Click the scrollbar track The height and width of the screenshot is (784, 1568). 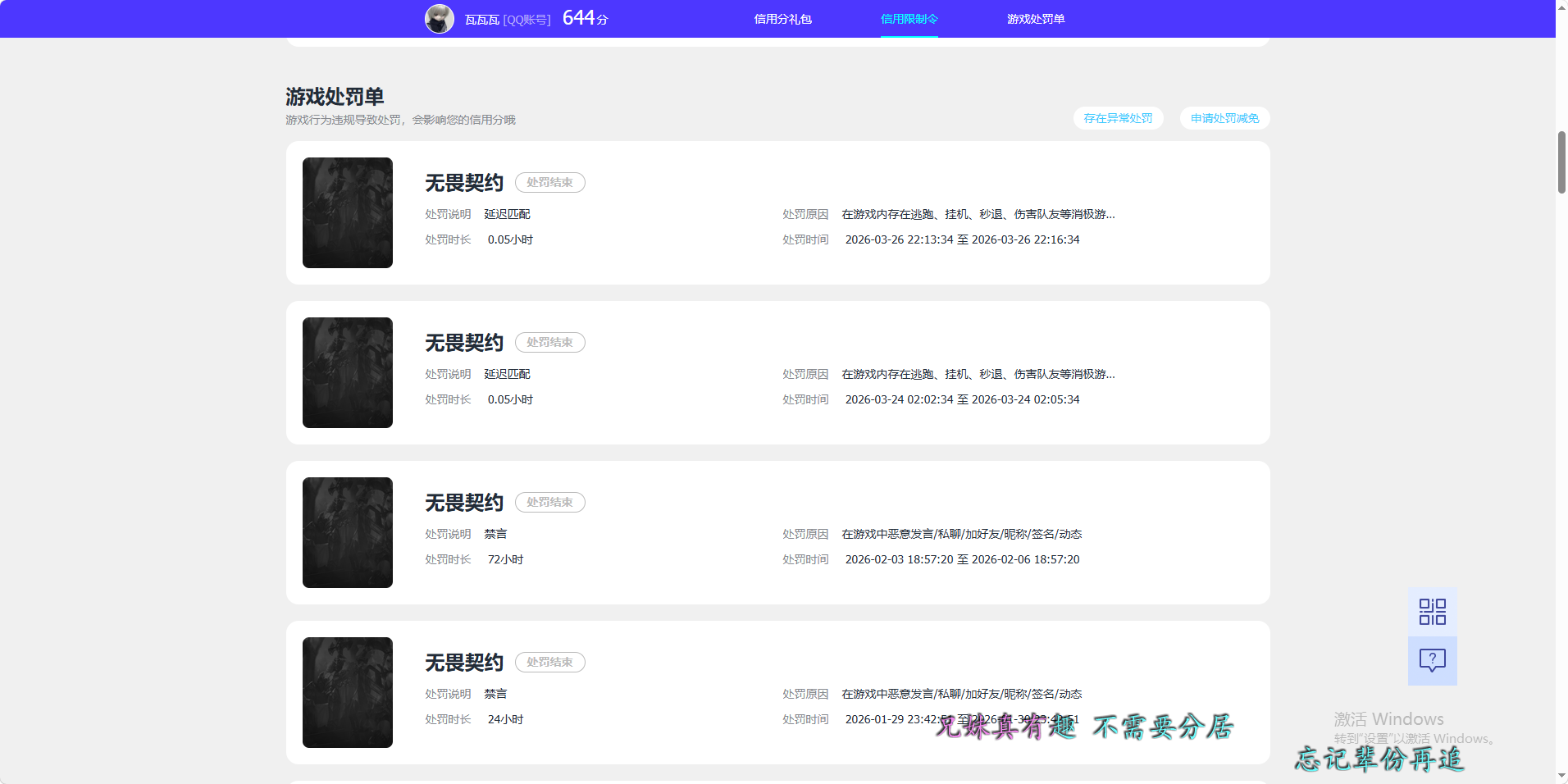[1560, 410]
